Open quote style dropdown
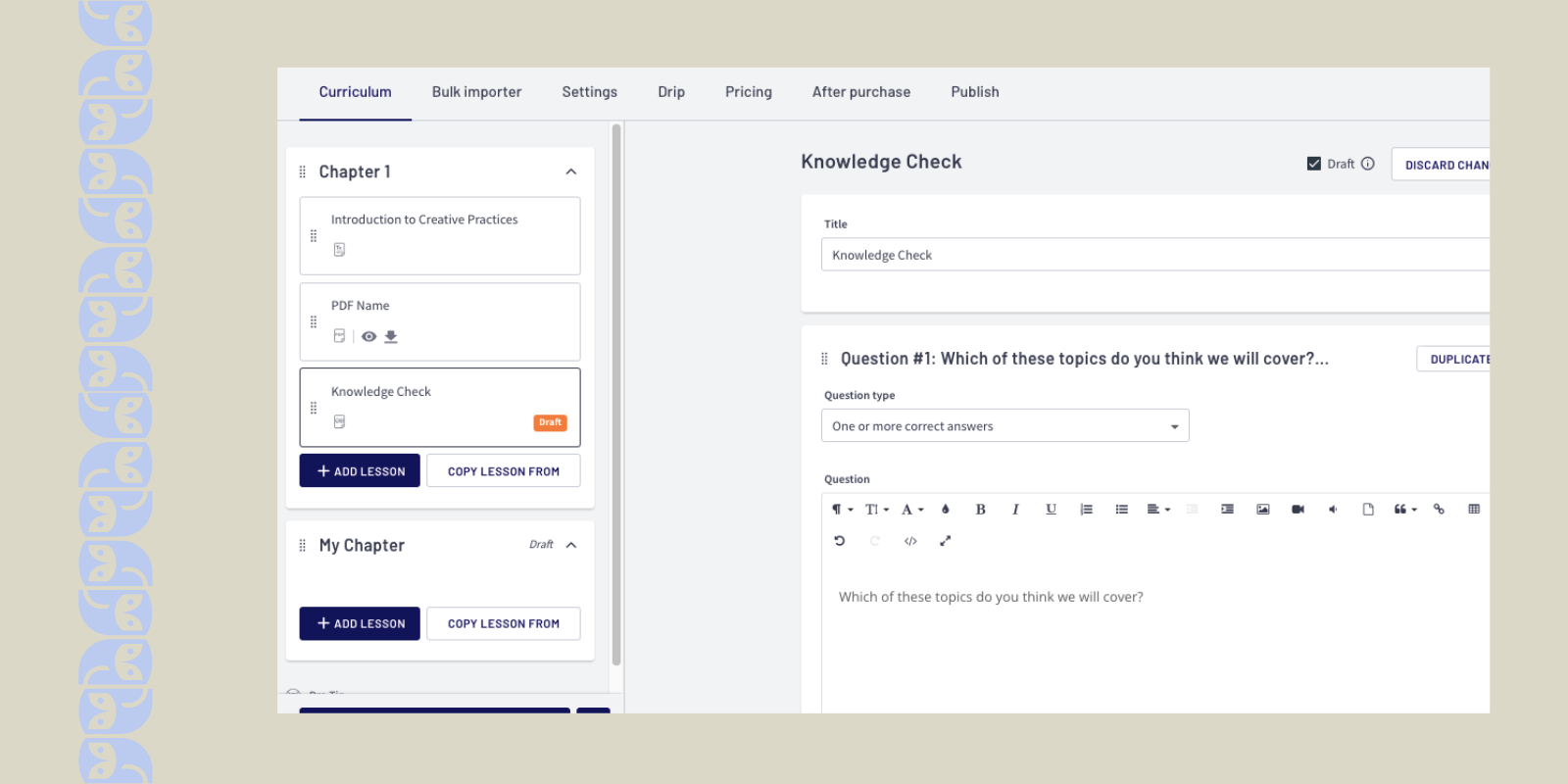 pos(1405,510)
